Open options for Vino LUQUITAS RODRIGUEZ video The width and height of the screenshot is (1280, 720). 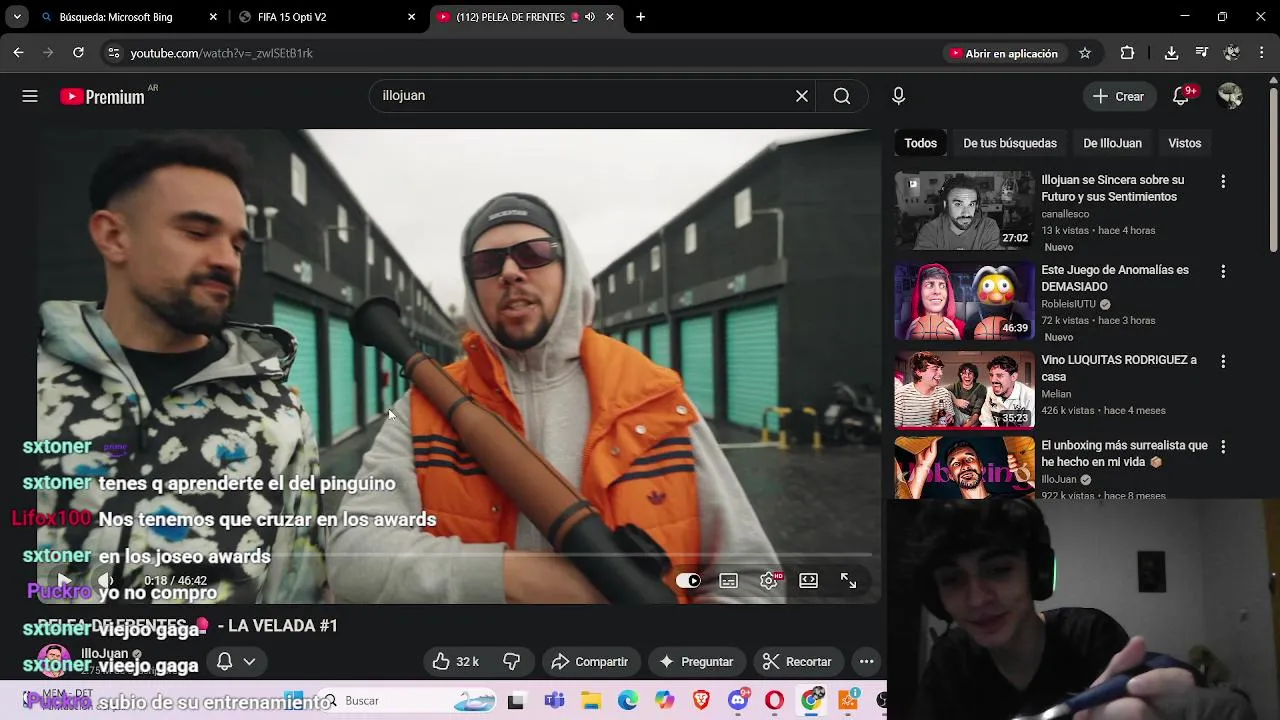point(1223,362)
